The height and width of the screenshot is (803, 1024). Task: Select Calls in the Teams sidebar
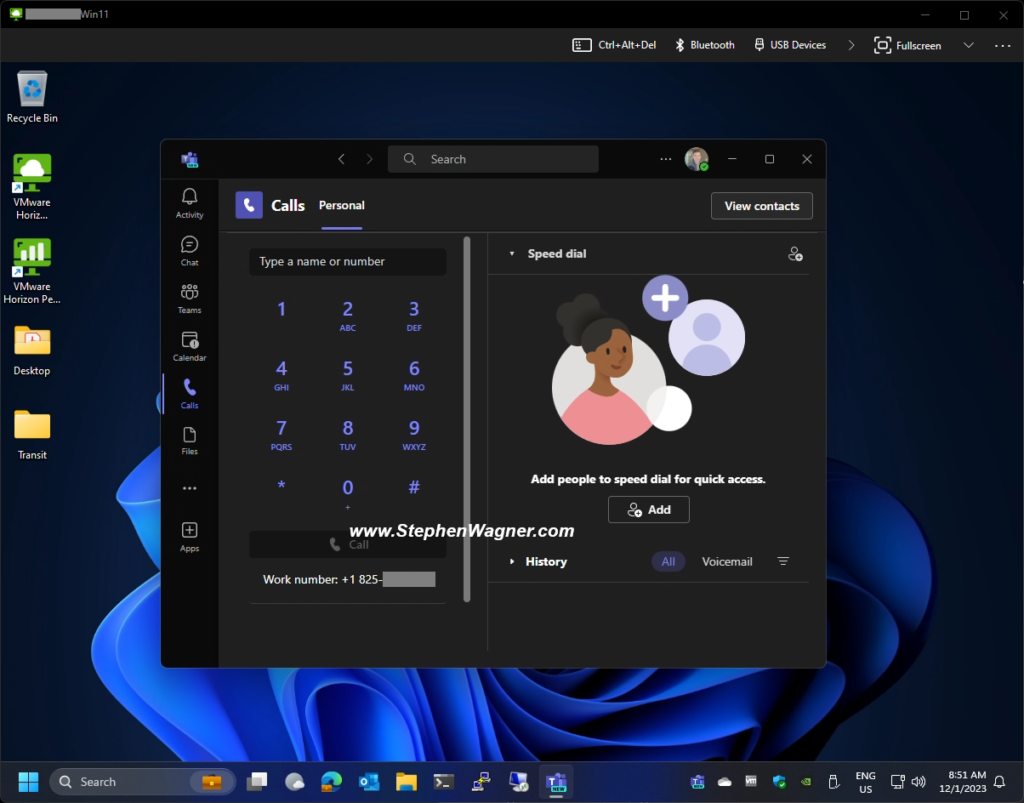click(189, 394)
